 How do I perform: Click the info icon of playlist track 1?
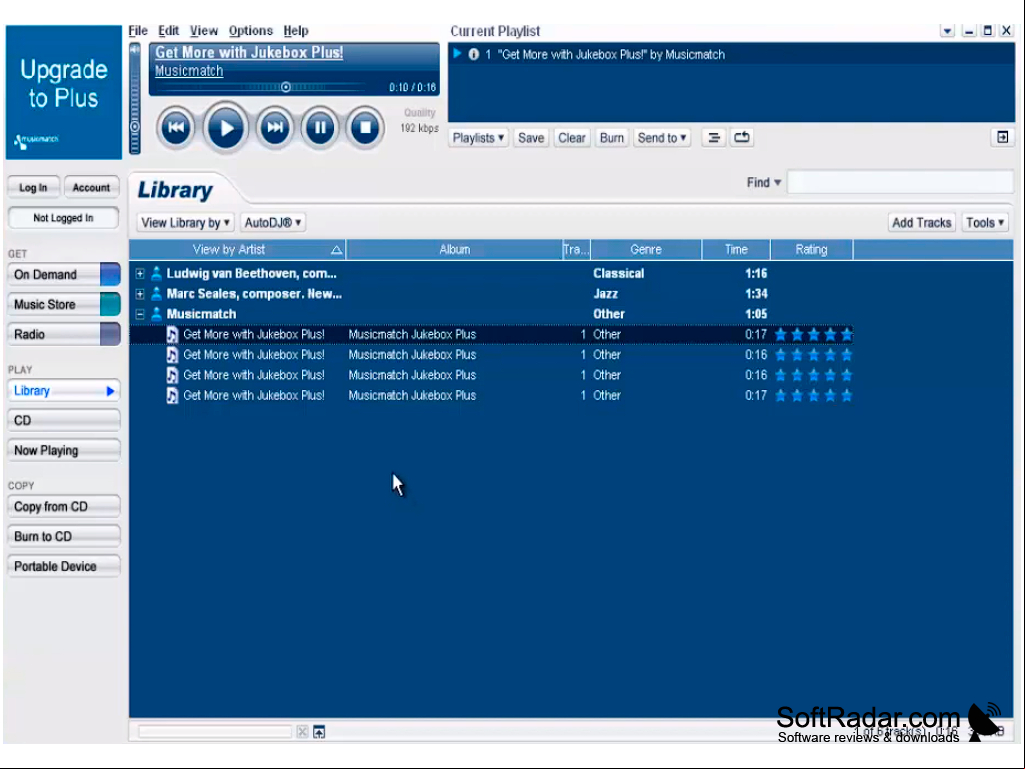coord(474,54)
